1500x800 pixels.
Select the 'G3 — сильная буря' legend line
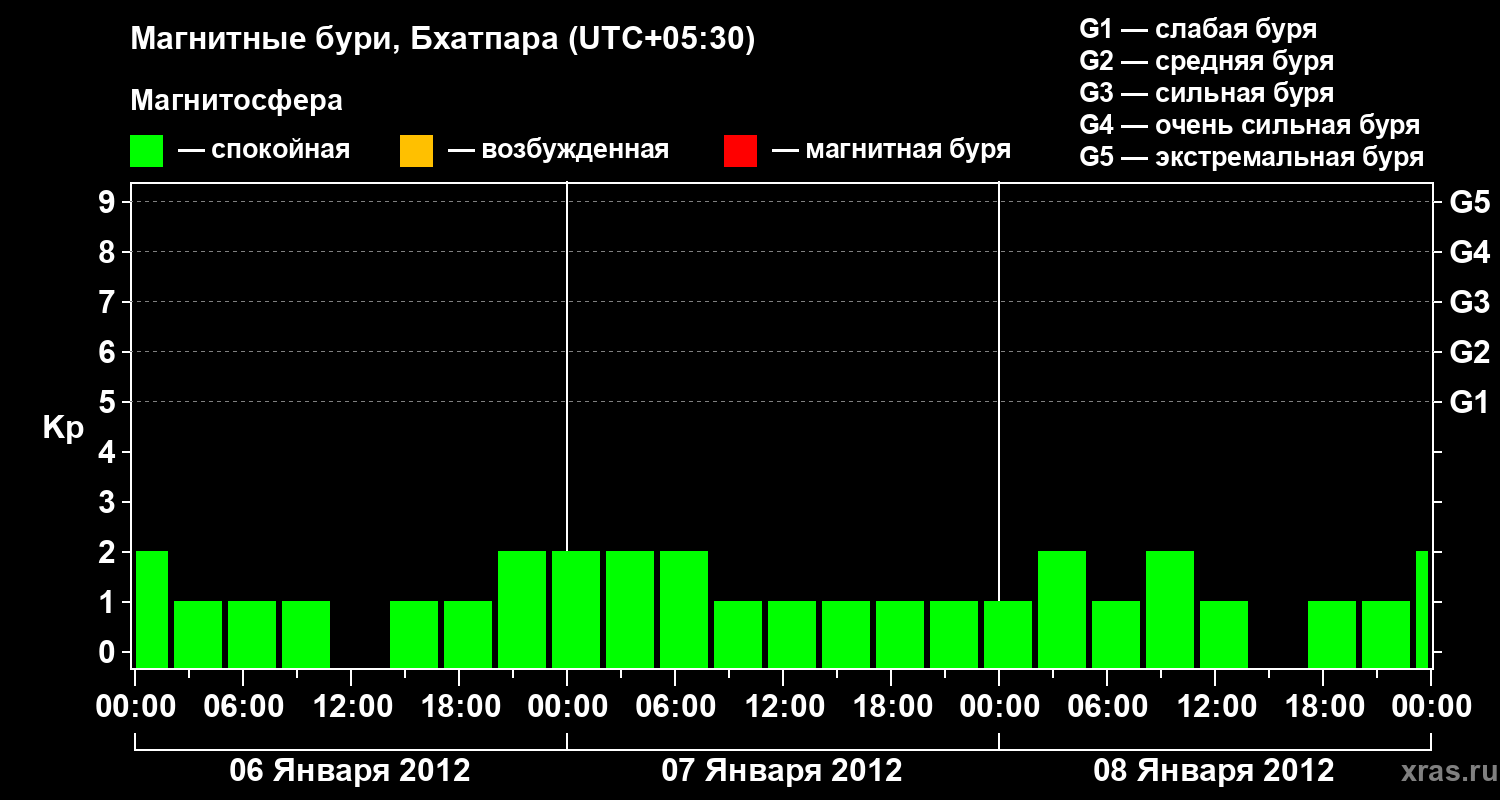(x=1206, y=93)
